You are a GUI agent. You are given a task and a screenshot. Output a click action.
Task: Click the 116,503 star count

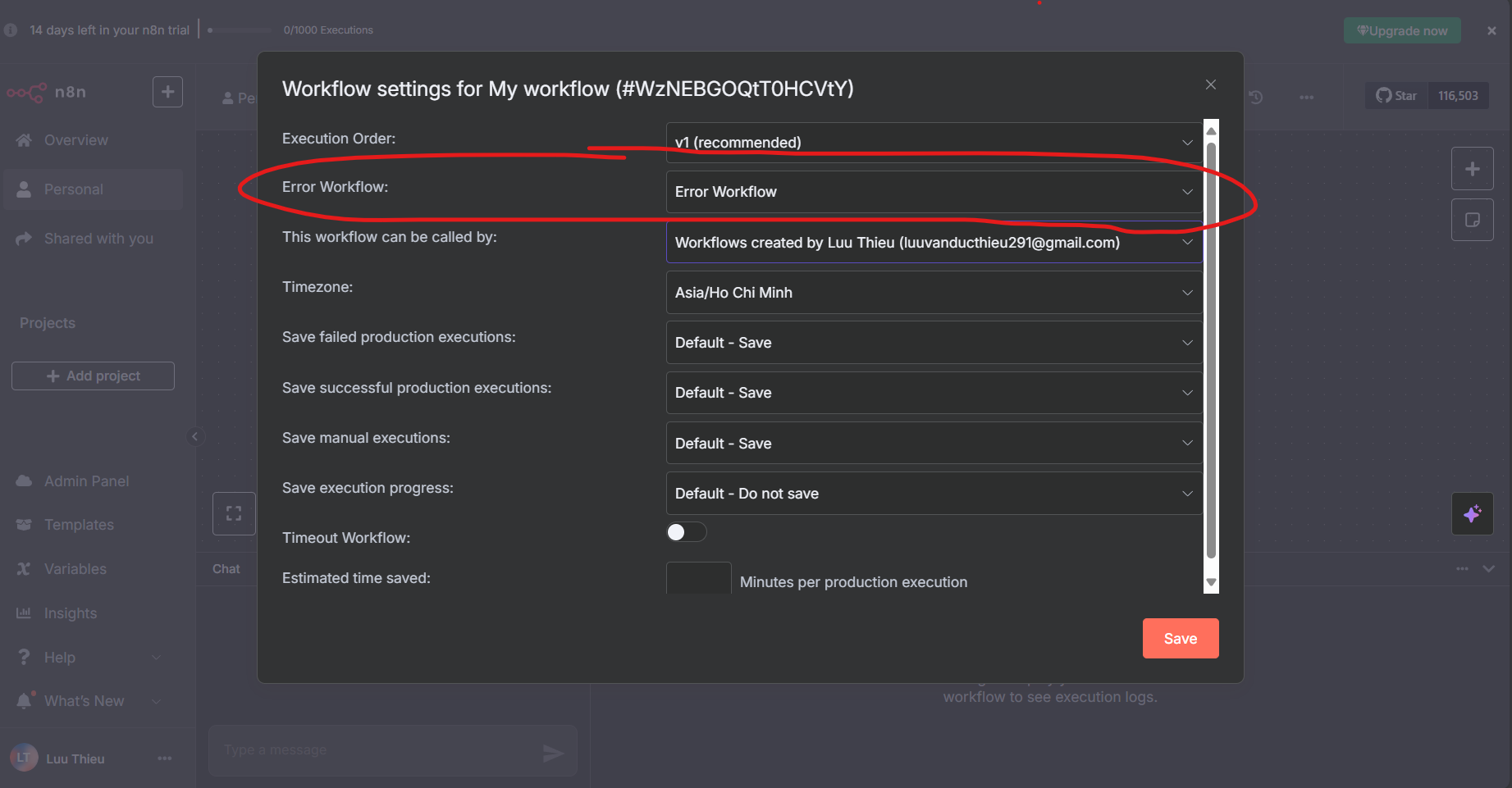(x=1458, y=96)
